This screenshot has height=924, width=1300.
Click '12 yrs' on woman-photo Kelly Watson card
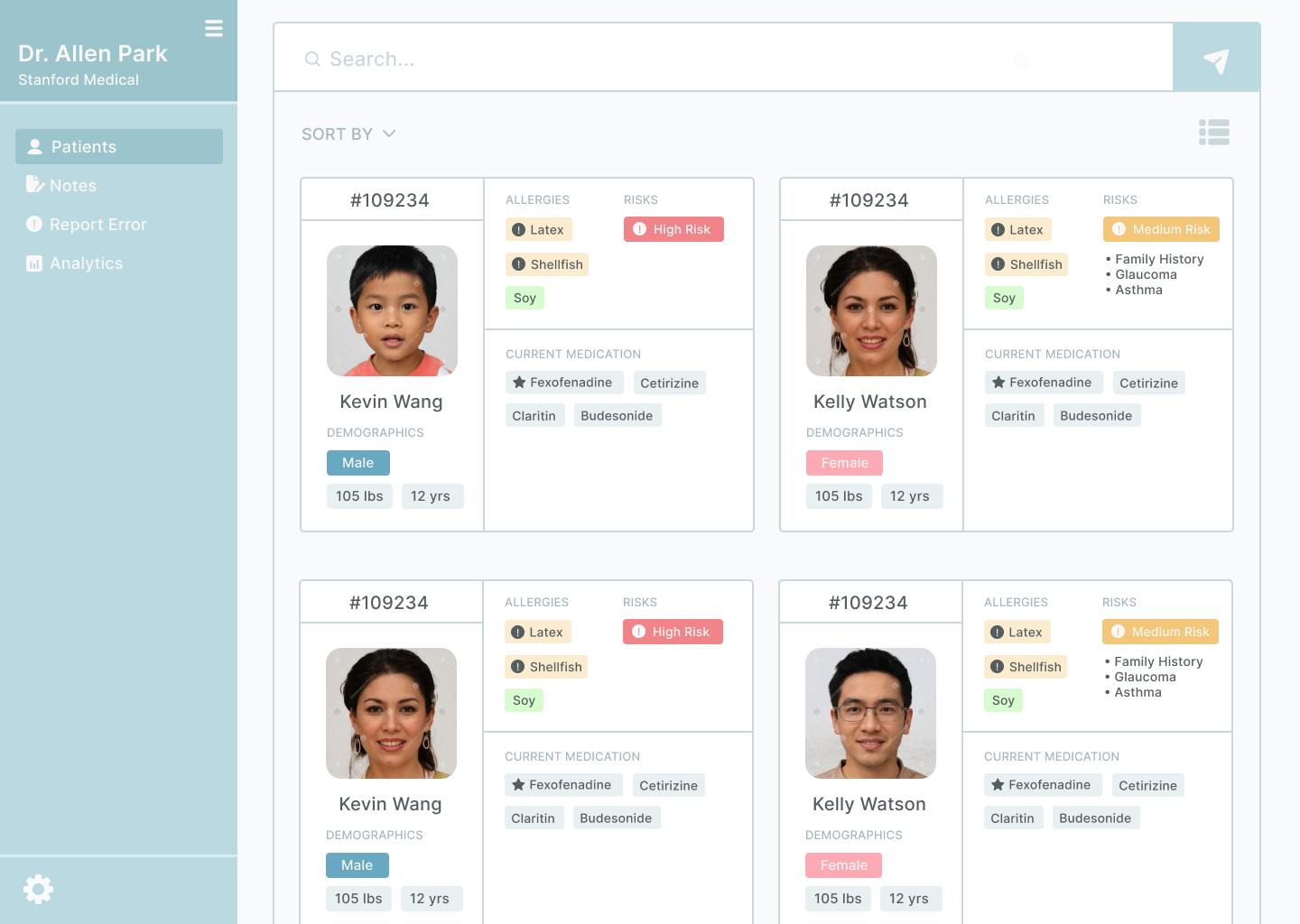910,496
